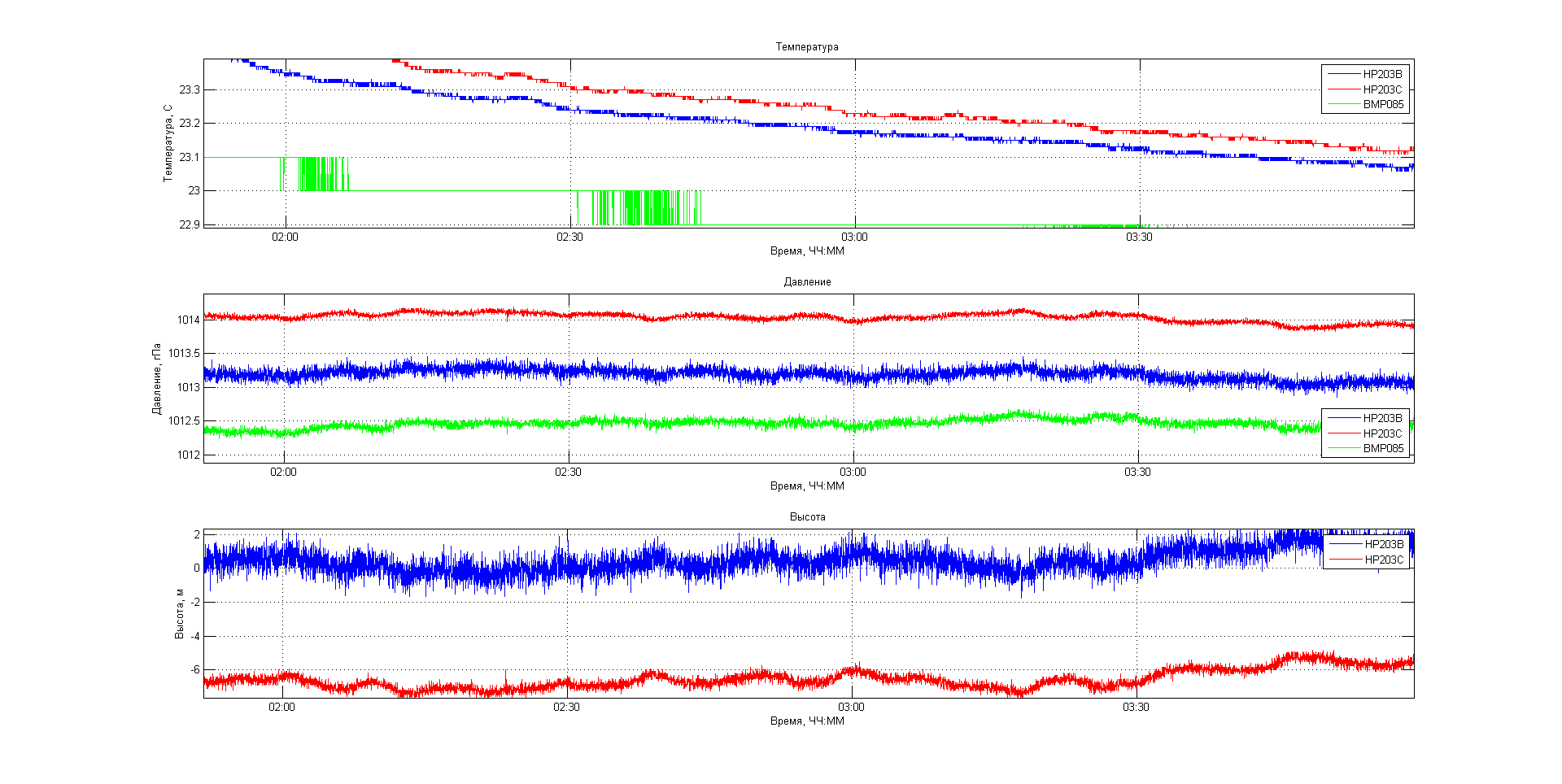Click the 03:30 time tick under Высота plot
This screenshot has width=1562, height=784.
pyautogui.click(x=1136, y=708)
